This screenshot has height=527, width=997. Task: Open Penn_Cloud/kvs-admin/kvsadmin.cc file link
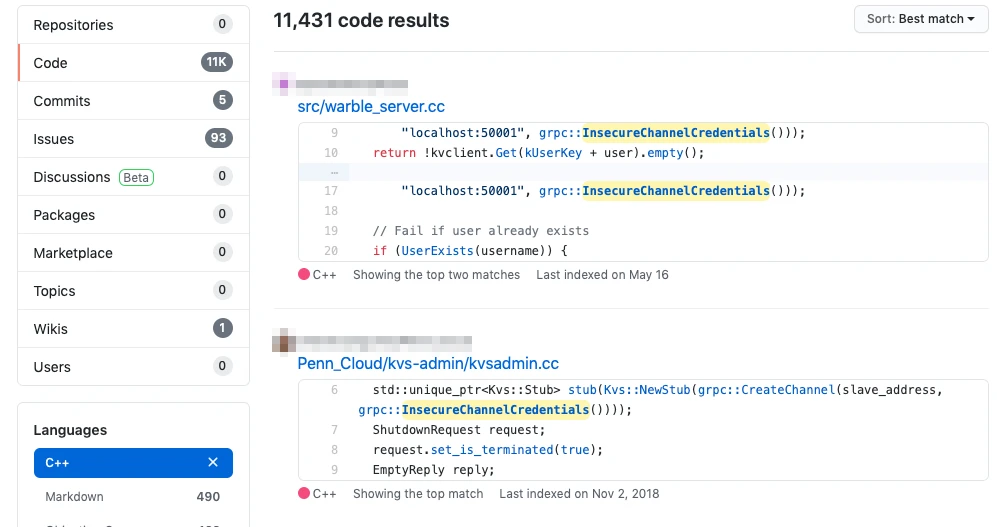pos(428,364)
